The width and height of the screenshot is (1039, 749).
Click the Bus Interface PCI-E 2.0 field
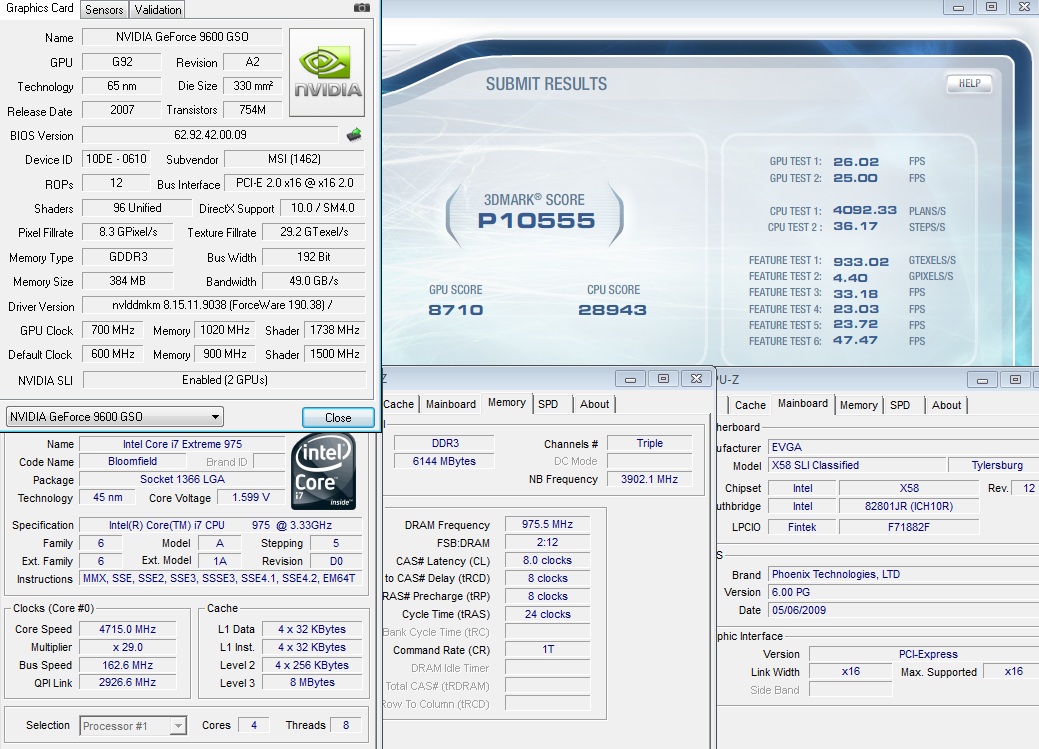click(x=294, y=183)
